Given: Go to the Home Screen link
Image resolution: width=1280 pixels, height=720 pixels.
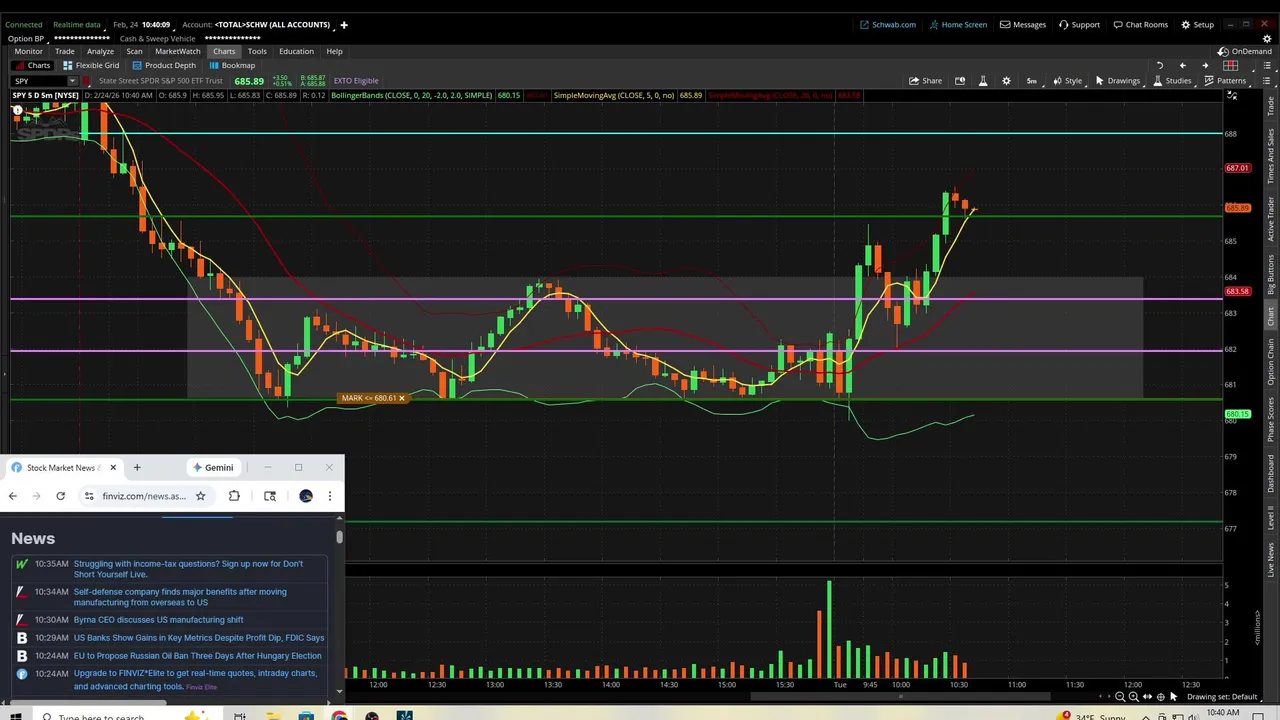Looking at the screenshot, I should (958, 25).
